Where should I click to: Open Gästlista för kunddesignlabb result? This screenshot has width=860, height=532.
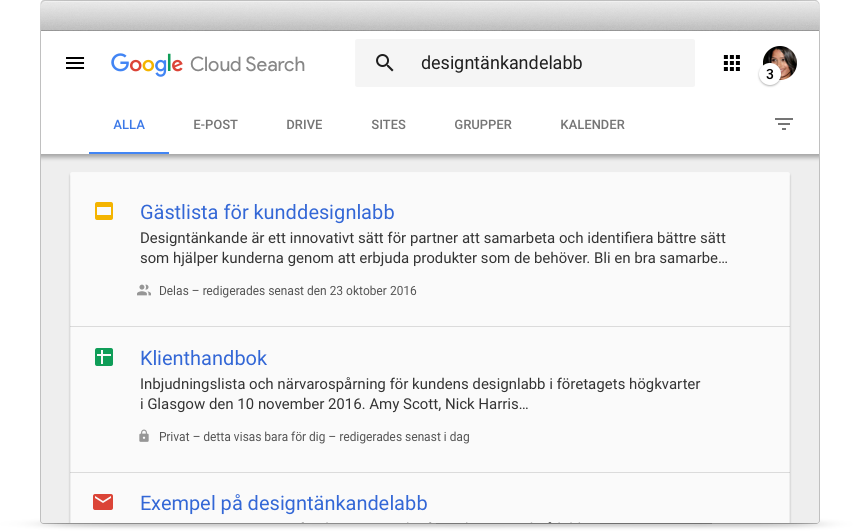(x=267, y=212)
